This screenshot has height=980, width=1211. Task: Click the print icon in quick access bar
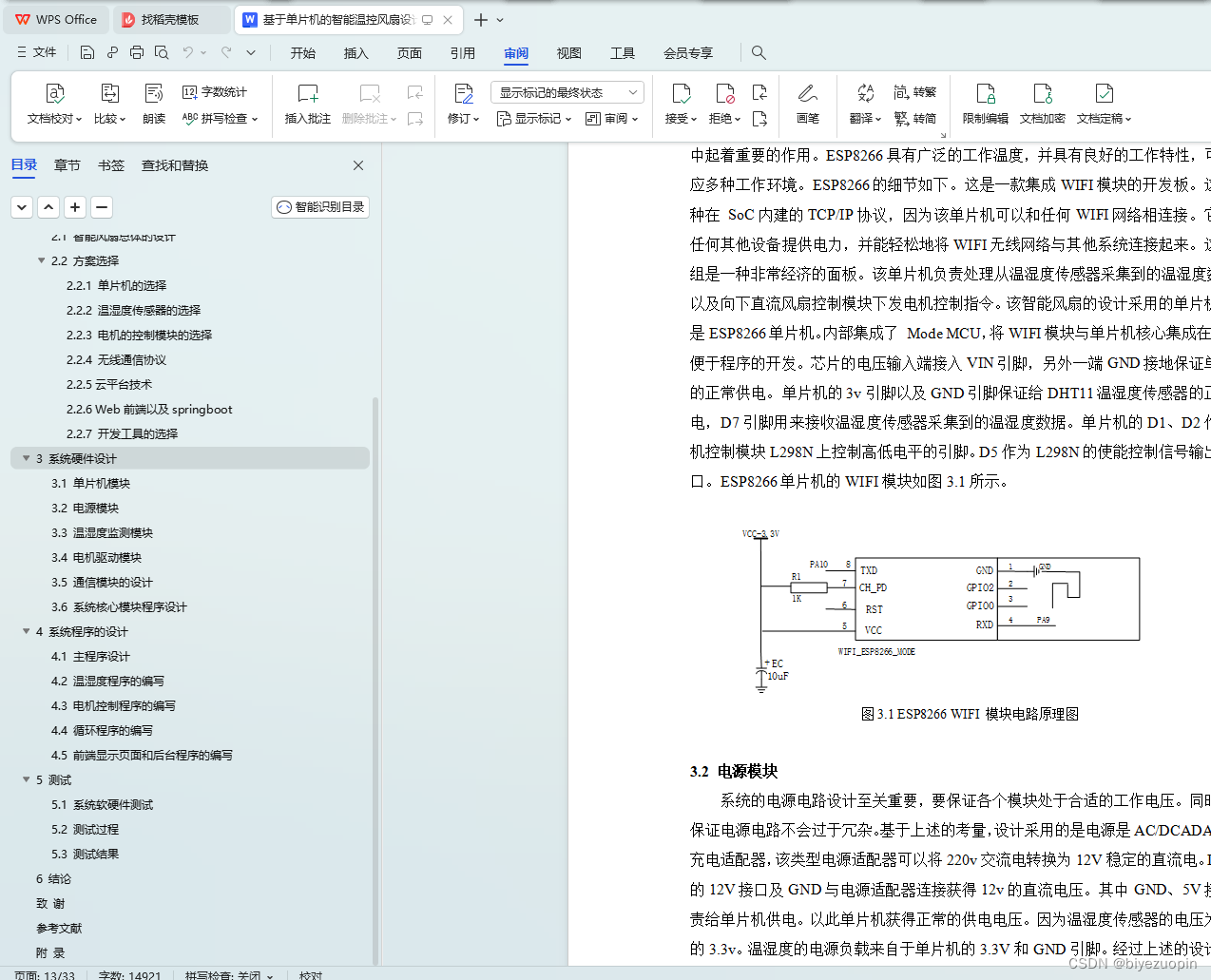click(137, 52)
